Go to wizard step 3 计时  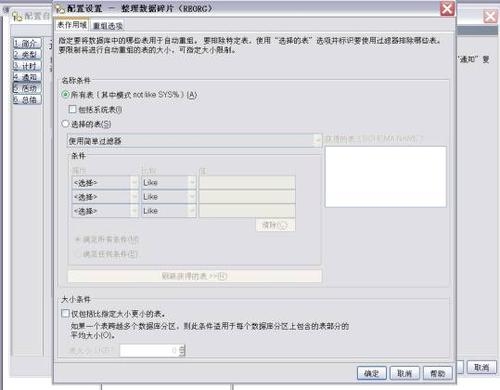27,66
